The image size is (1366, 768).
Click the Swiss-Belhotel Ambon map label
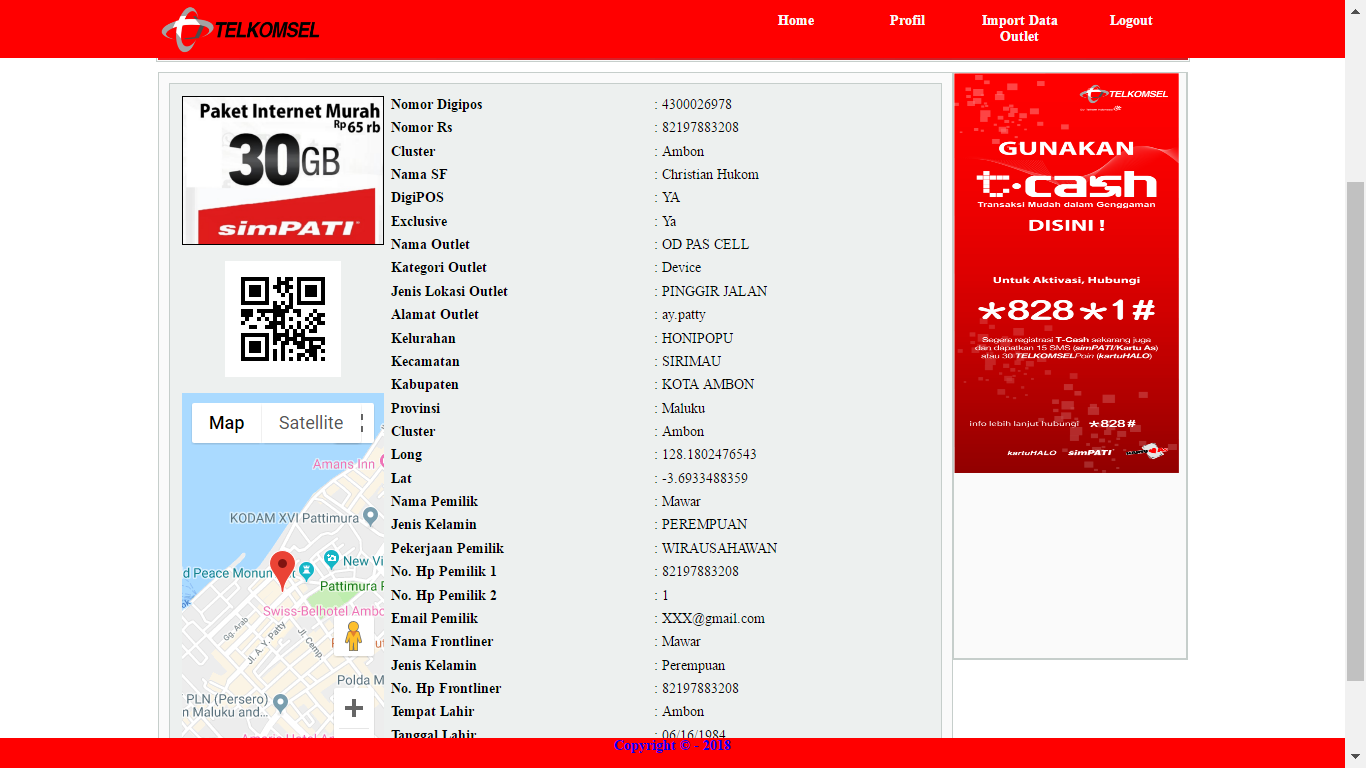pyautogui.click(x=322, y=611)
